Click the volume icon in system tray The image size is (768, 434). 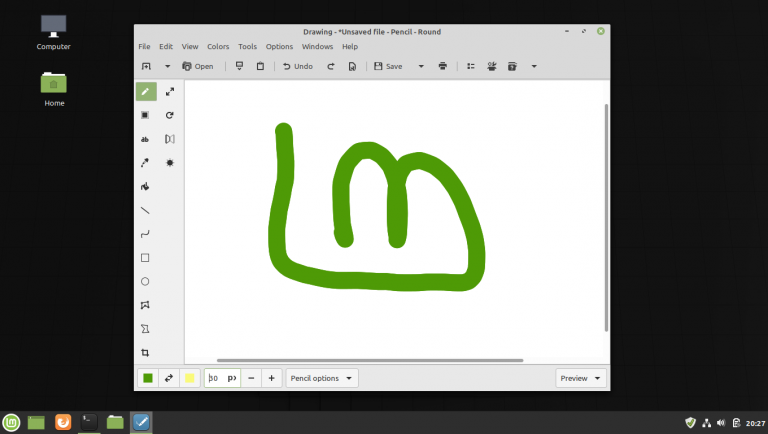click(x=721, y=423)
